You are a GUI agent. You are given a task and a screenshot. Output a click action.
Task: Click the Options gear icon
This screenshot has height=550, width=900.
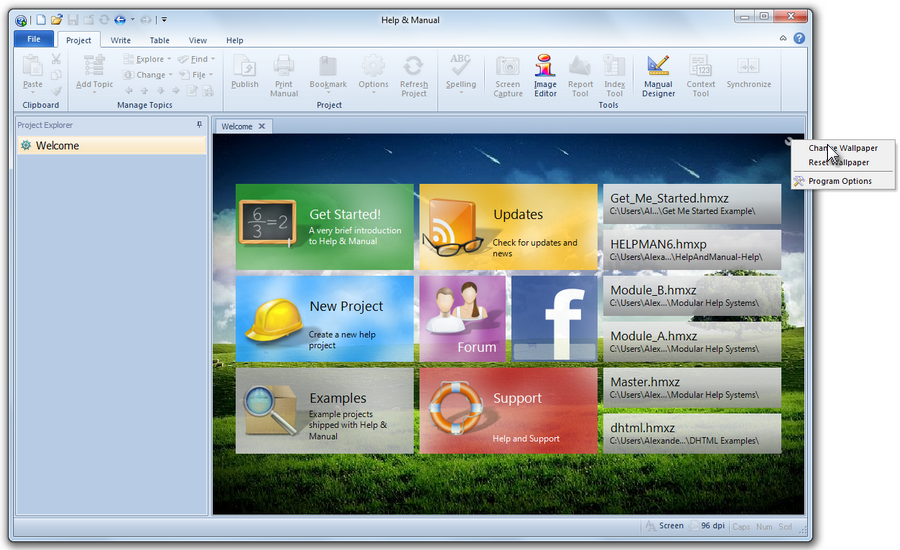(373, 65)
